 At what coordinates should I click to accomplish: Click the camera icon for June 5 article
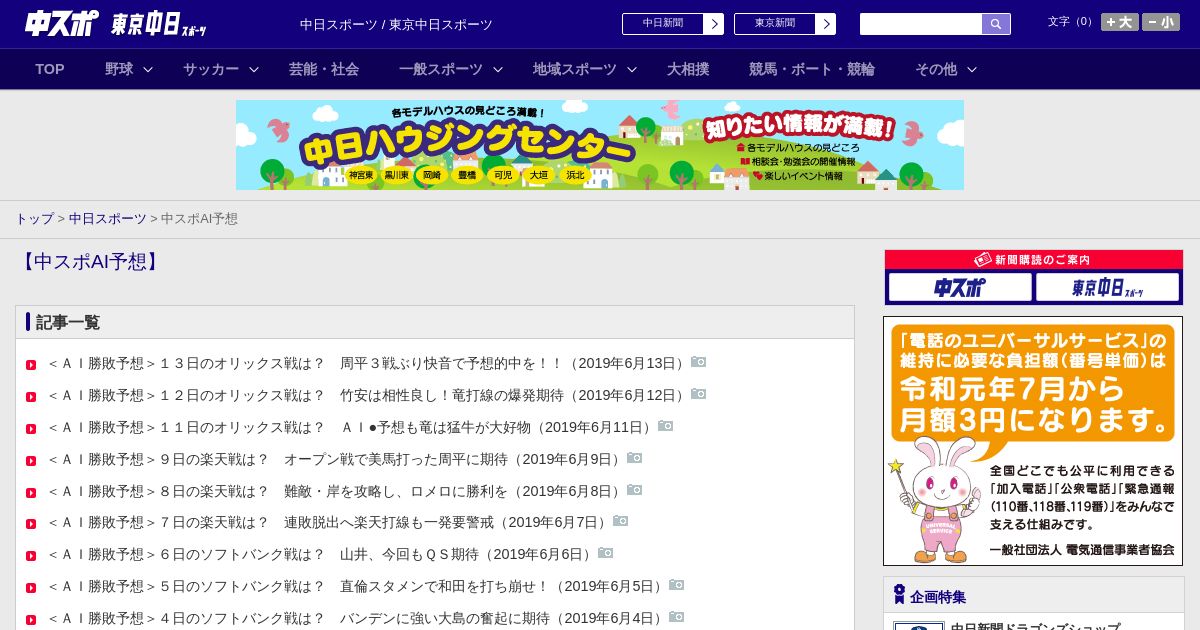[677, 585]
